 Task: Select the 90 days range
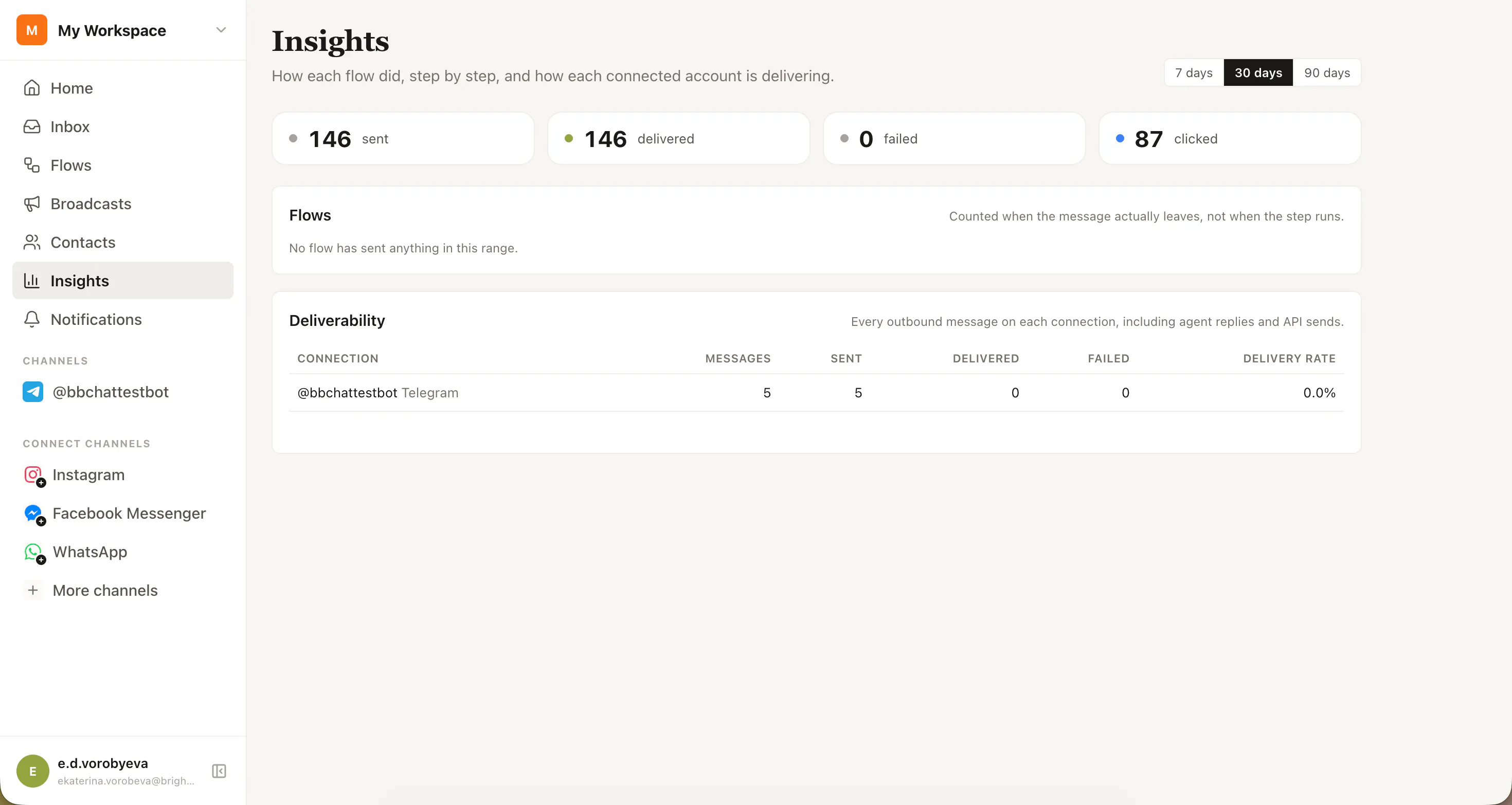click(x=1327, y=73)
